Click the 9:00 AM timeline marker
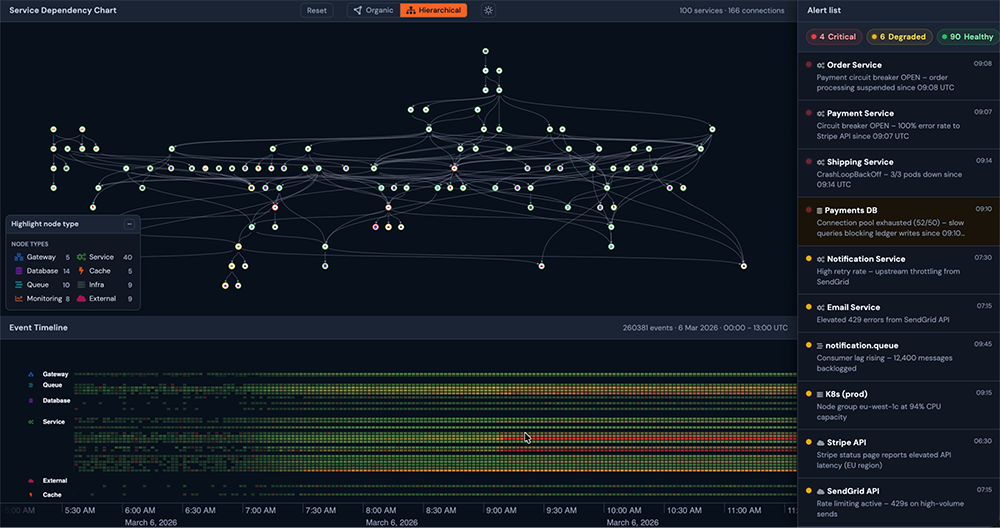 point(501,510)
